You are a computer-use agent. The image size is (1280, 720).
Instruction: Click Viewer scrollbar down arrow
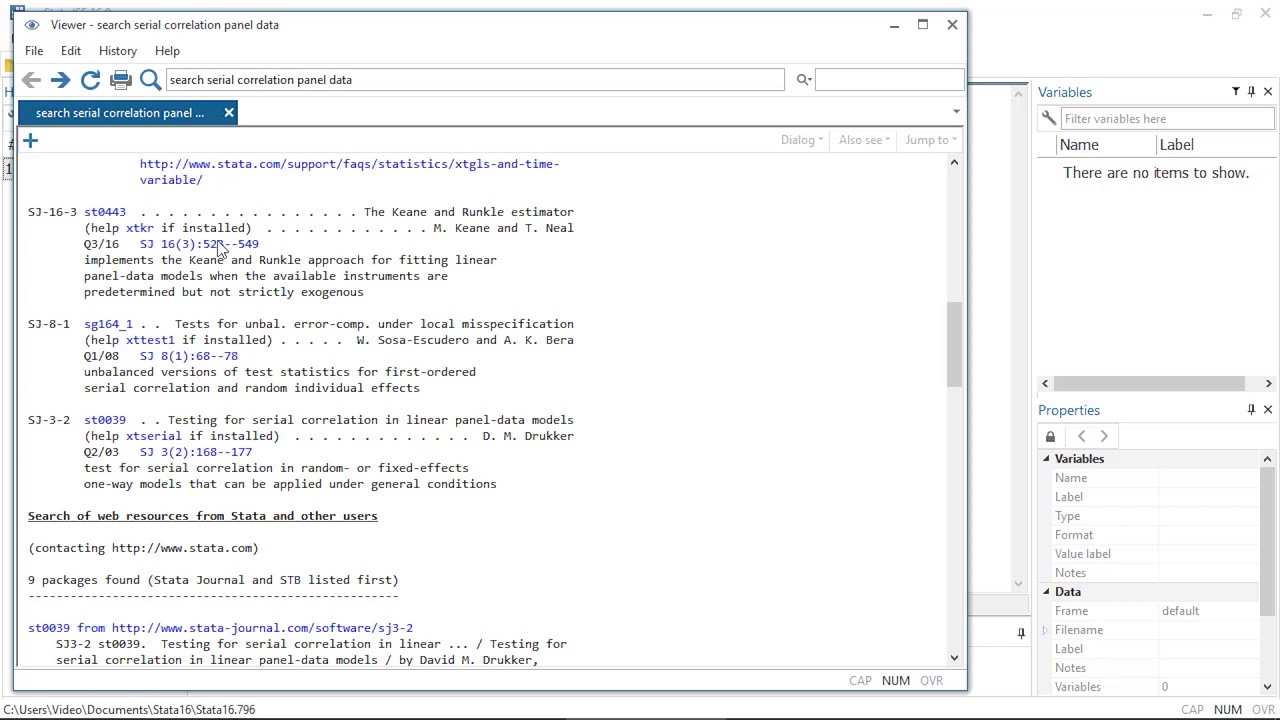(x=954, y=658)
